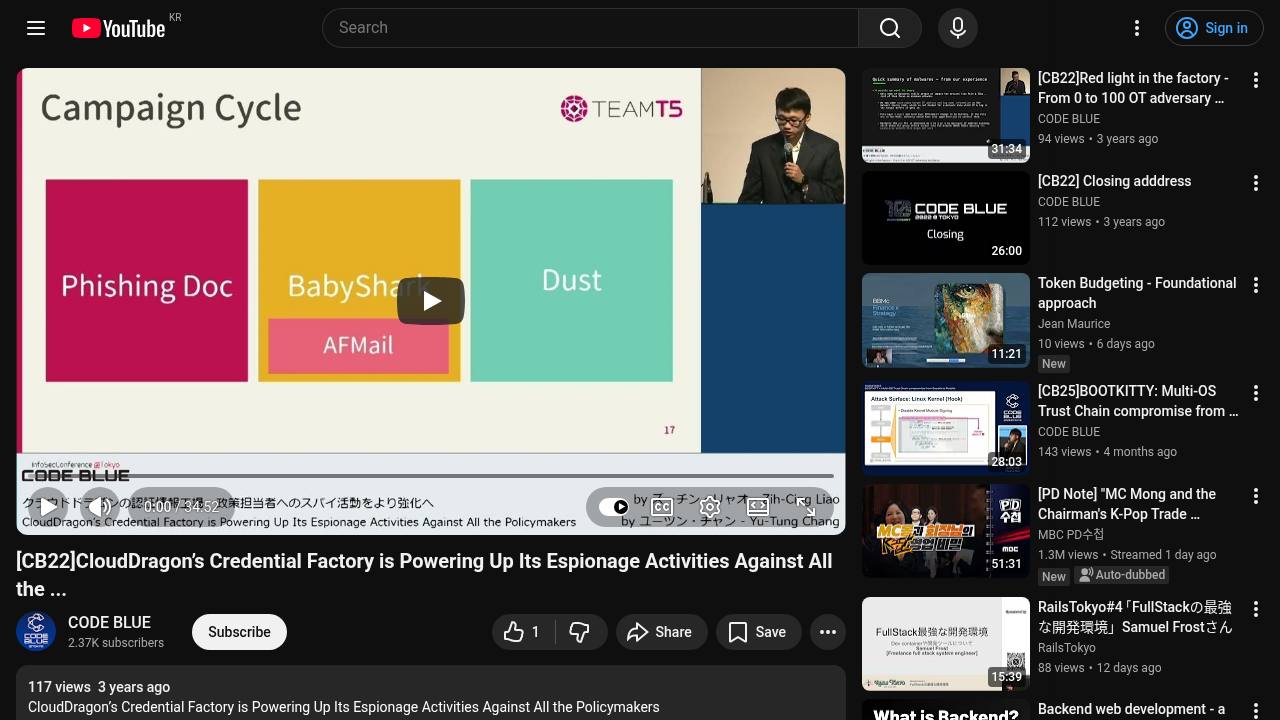This screenshot has height=720, width=1280.
Task: Open RailsTokyo#4 video thumbnail
Action: (x=946, y=644)
